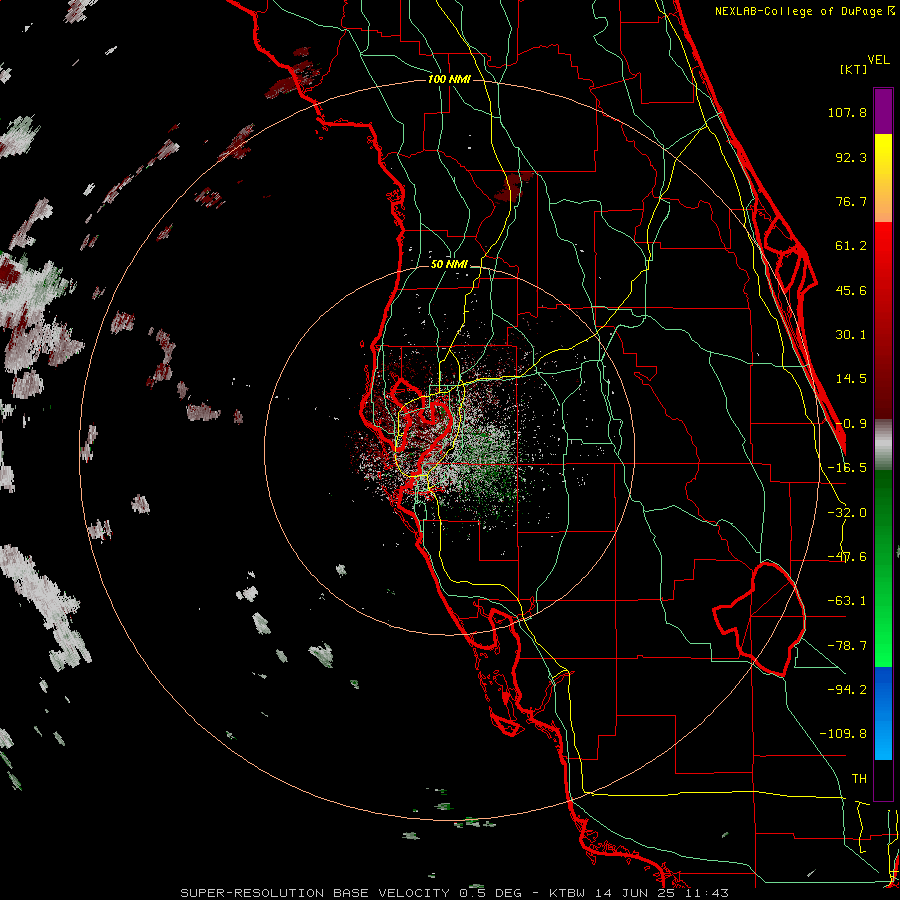
Task: Click the 'TH' label on the legend
Action: point(859,779)
